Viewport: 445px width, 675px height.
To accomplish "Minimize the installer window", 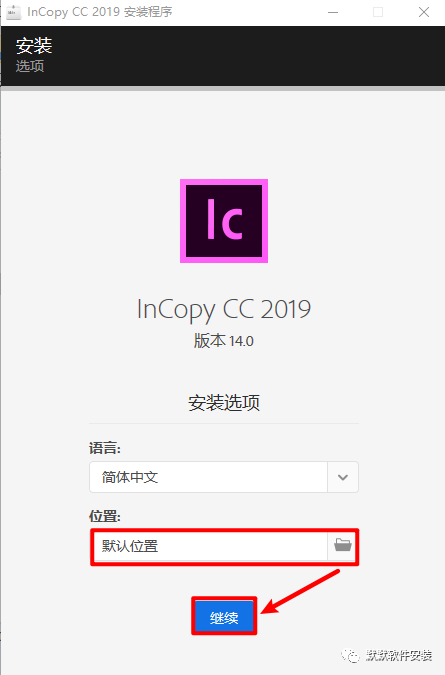I will pyautogui.click(x=333, y=12).
